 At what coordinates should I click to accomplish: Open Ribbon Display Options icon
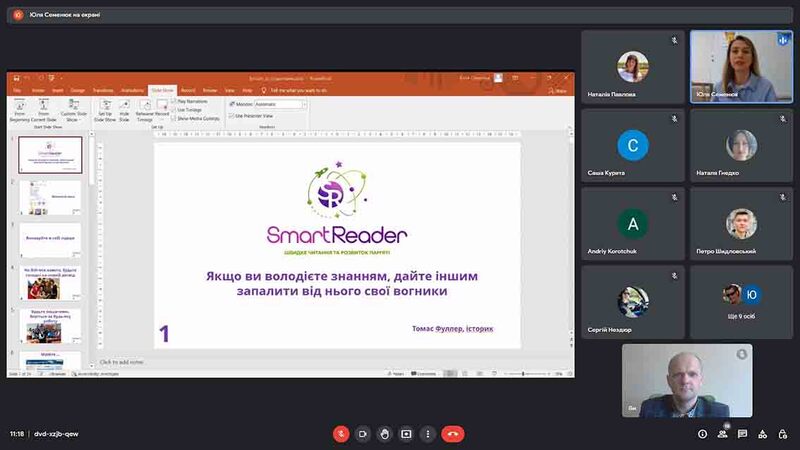coord(515,78)
